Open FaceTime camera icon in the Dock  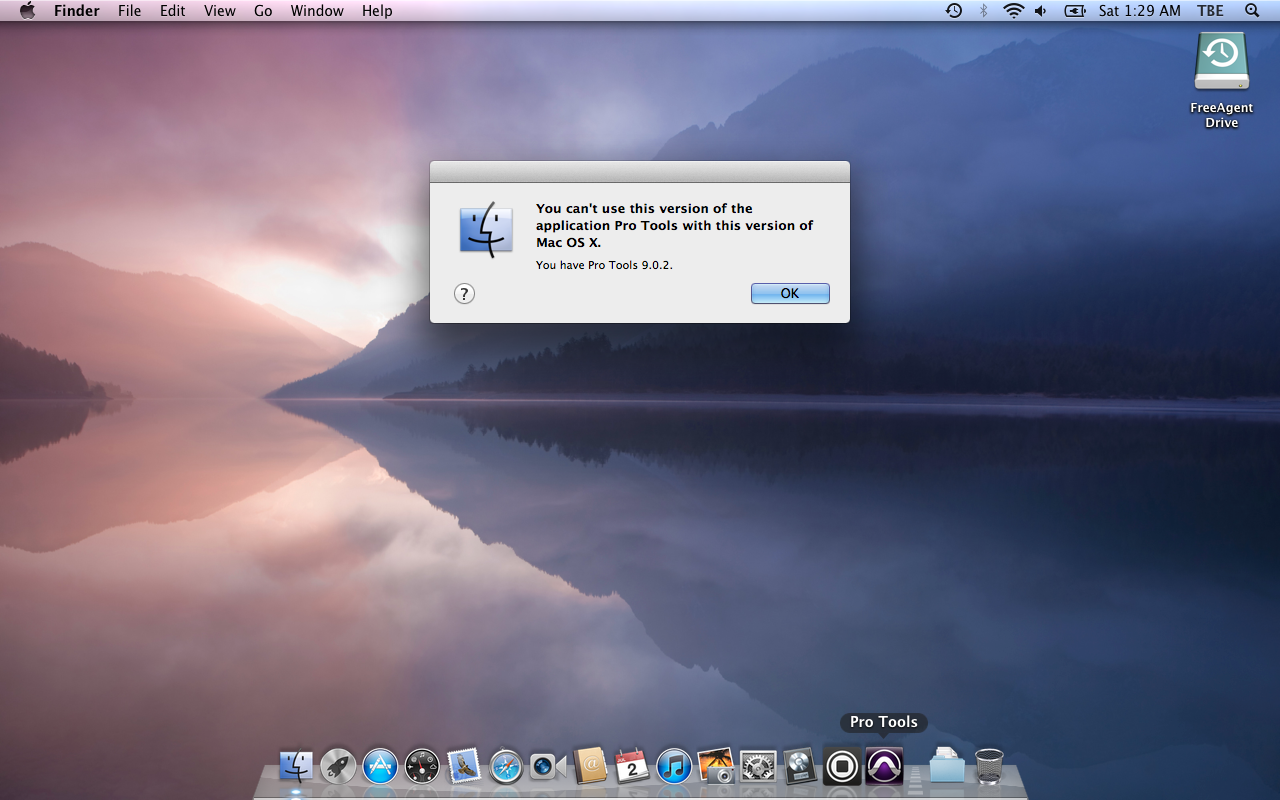pyautogui.click(x=548, y=767)
